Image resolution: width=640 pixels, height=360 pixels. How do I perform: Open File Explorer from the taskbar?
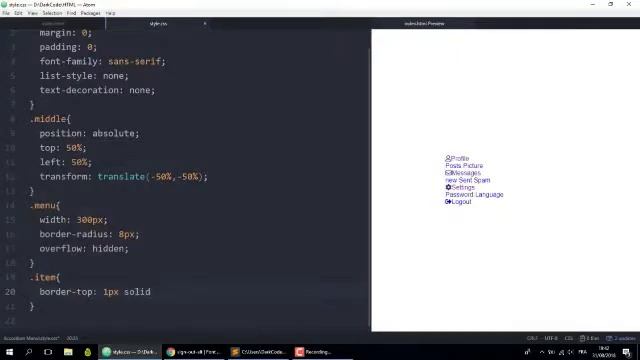(x=68, y=352)
